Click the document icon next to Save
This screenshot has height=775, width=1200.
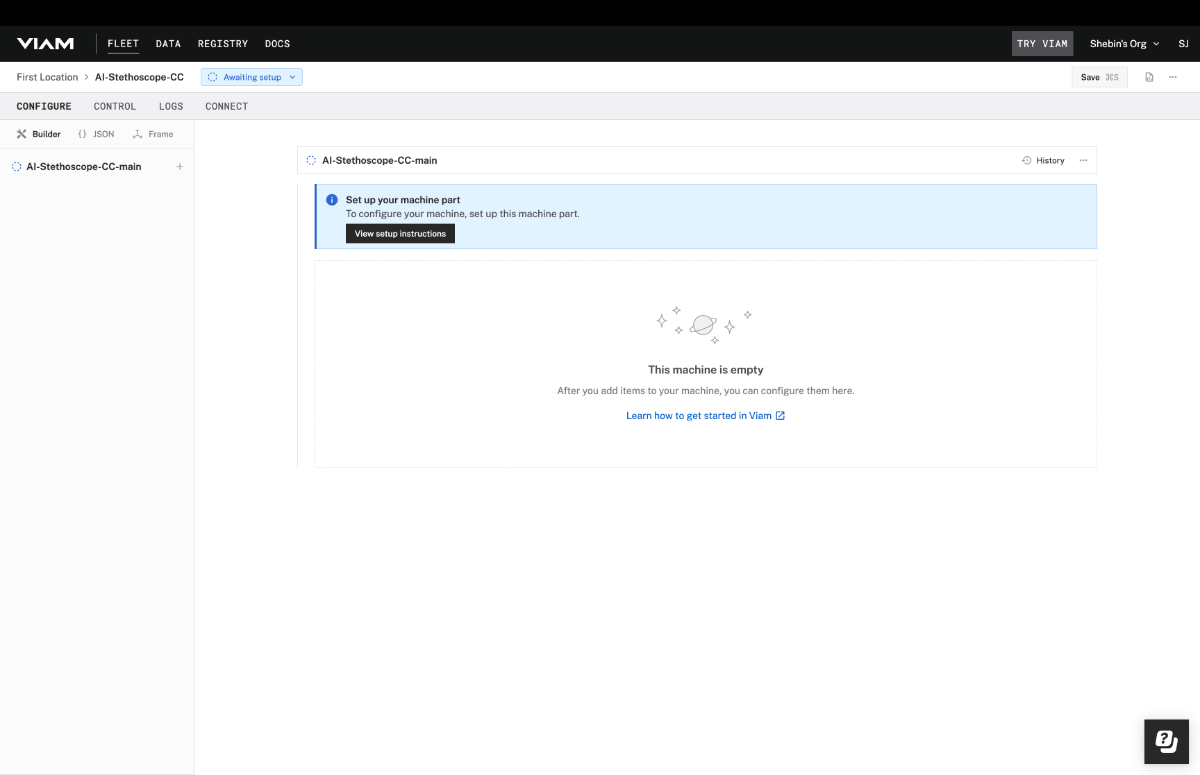click(1149, 77)
